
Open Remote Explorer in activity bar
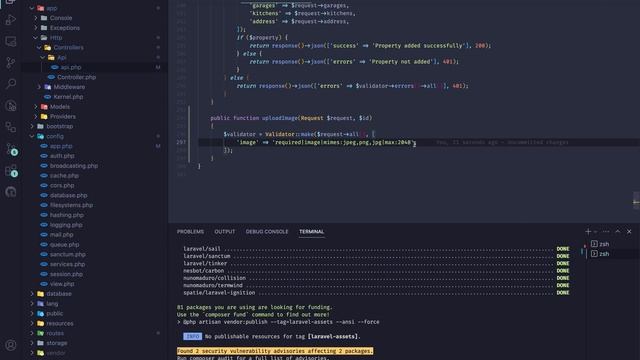(x=11, y=41)
